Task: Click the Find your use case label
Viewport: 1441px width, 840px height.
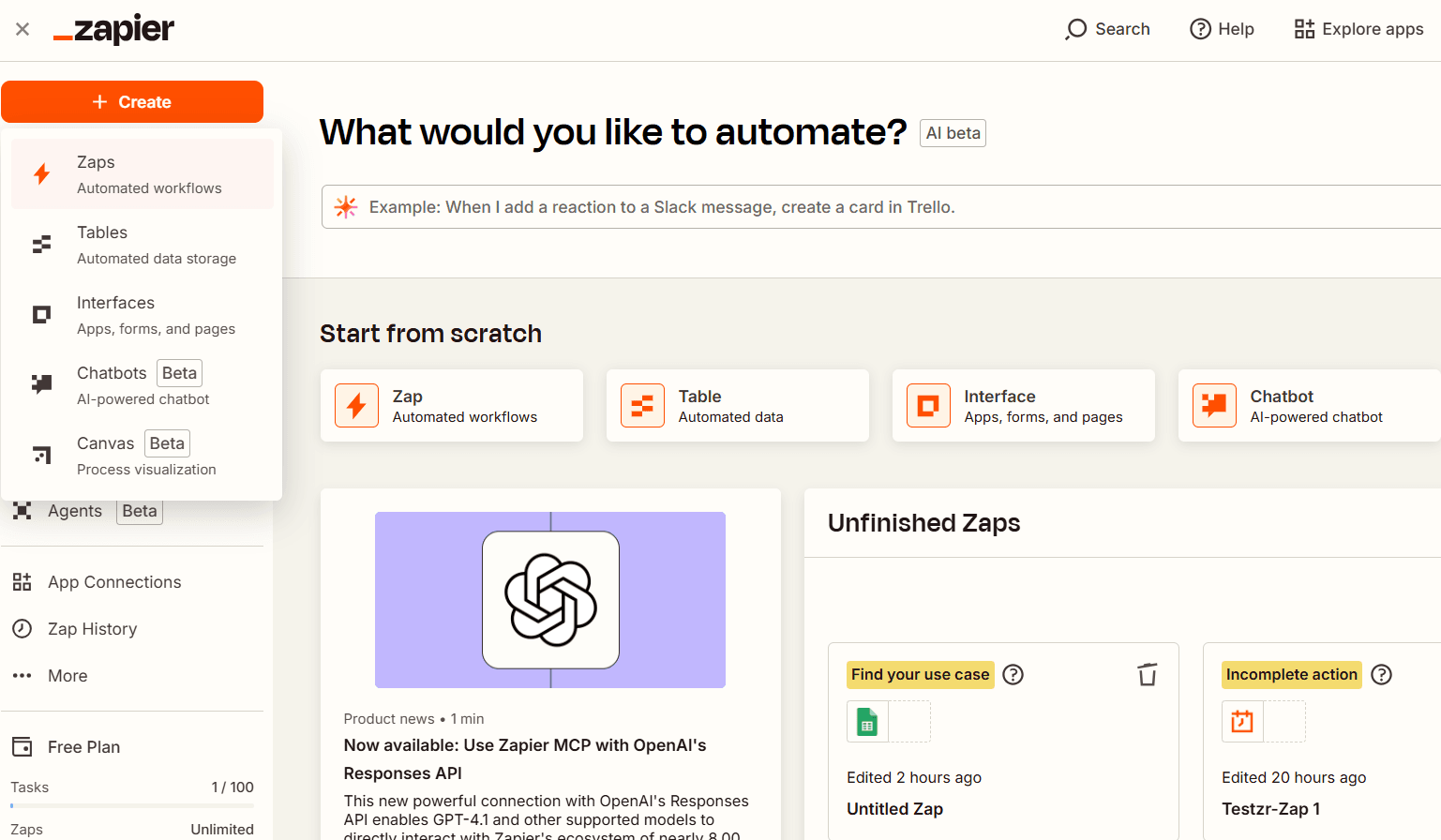Action: pyautogui.click(x=921, y=675)
